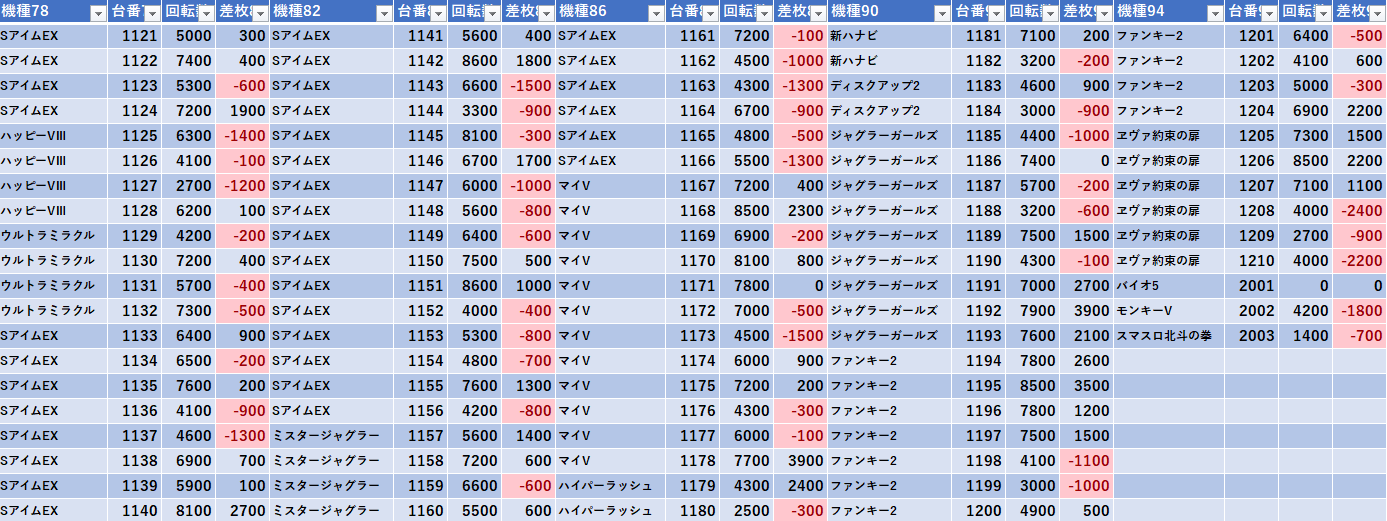Select the -1800 差枚 cell in row 2002
This screenshot has width=1387, height=521.
click(1360, 311)
